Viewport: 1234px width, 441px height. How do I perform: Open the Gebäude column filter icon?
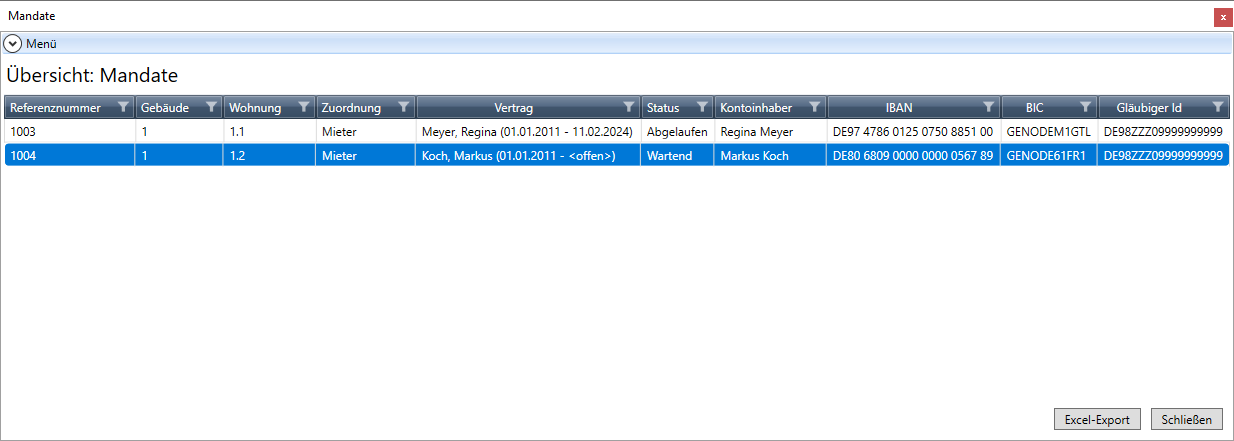click(x=211, y=107)
